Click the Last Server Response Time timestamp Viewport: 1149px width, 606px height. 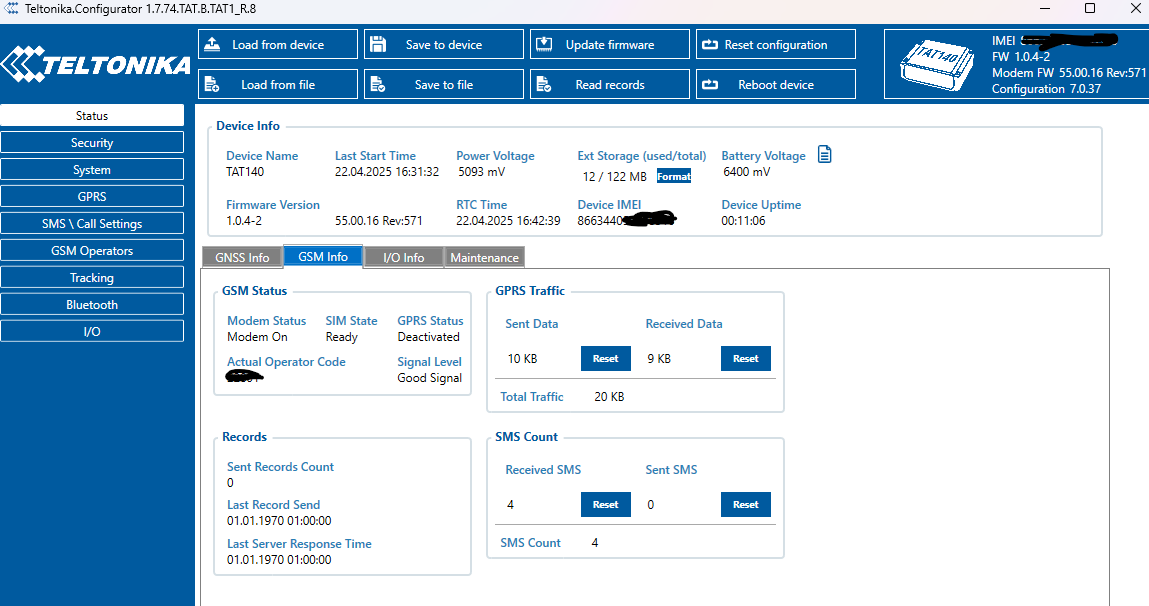coord(279,560)
